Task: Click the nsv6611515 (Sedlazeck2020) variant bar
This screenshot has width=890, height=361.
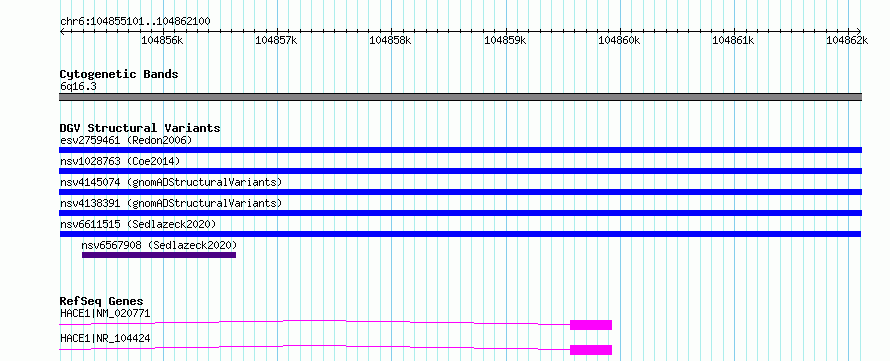Action: pos(460,234)
